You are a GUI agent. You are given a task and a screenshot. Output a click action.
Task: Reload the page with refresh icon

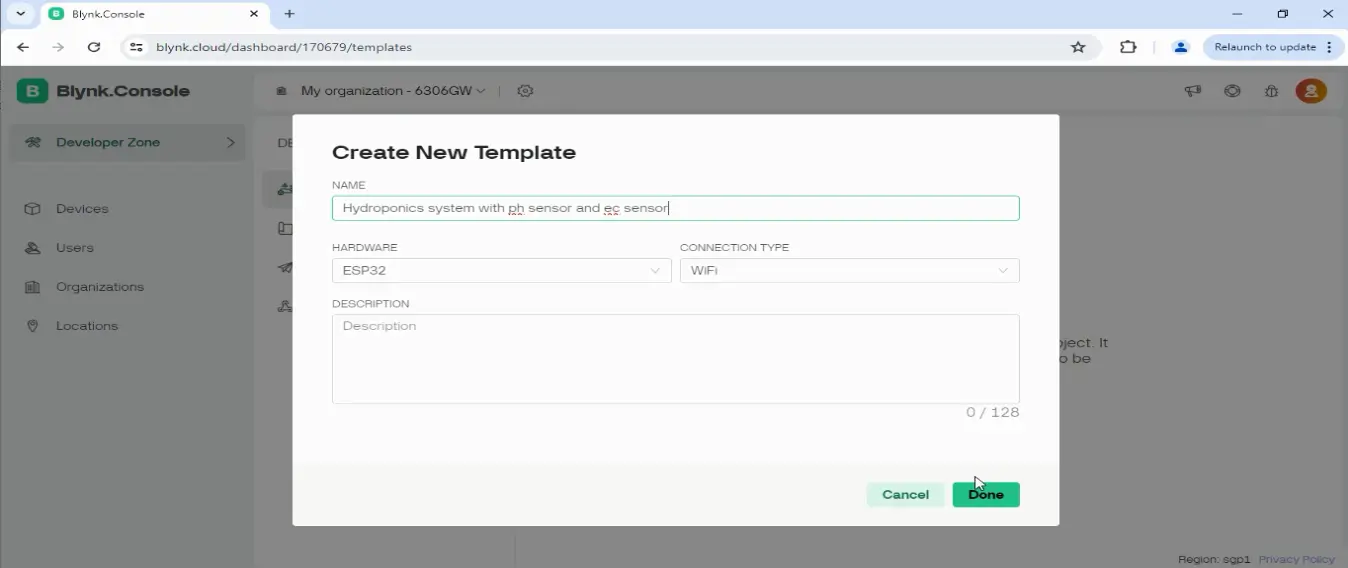click(94, 47)
